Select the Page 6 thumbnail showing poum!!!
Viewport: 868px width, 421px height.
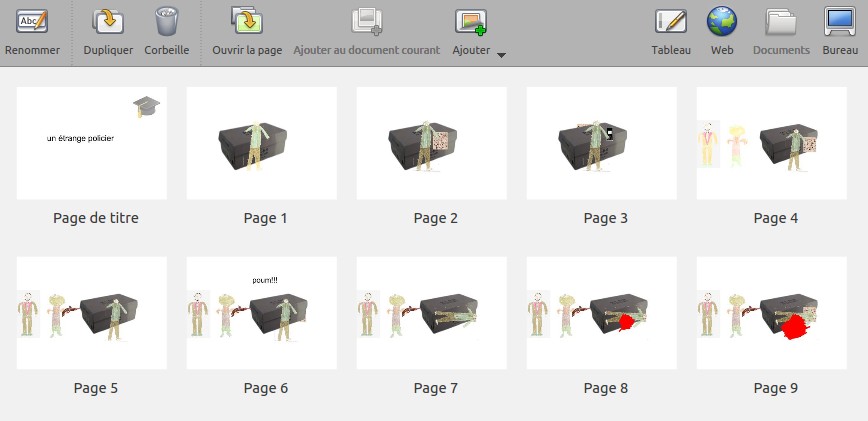tap(262, 313)
